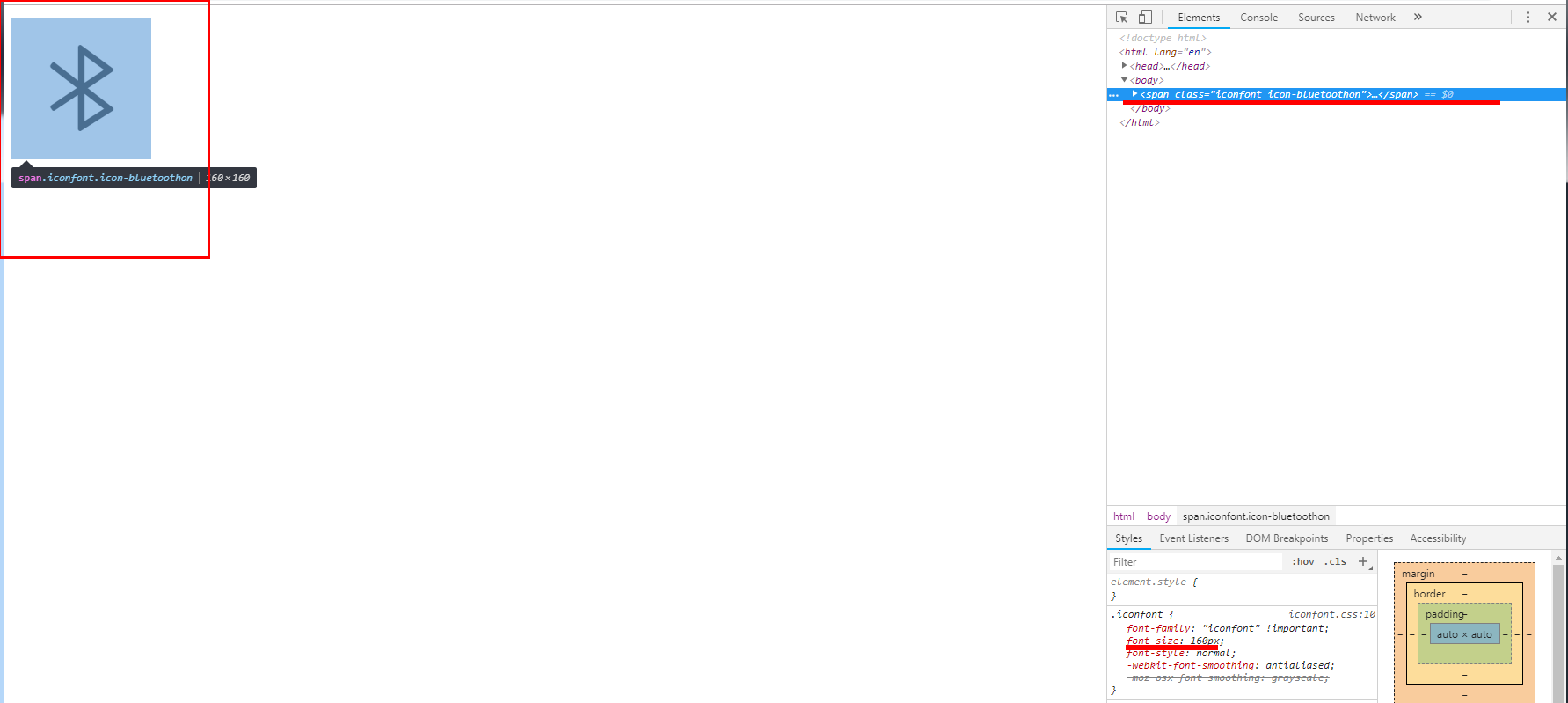This screenshot has width=1568, height=703.
Task: Select the doctype html line
Action: coord(1163,38)
